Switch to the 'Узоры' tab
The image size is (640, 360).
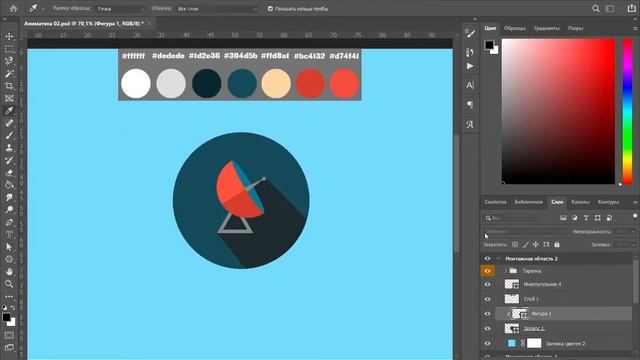point(575,29)
